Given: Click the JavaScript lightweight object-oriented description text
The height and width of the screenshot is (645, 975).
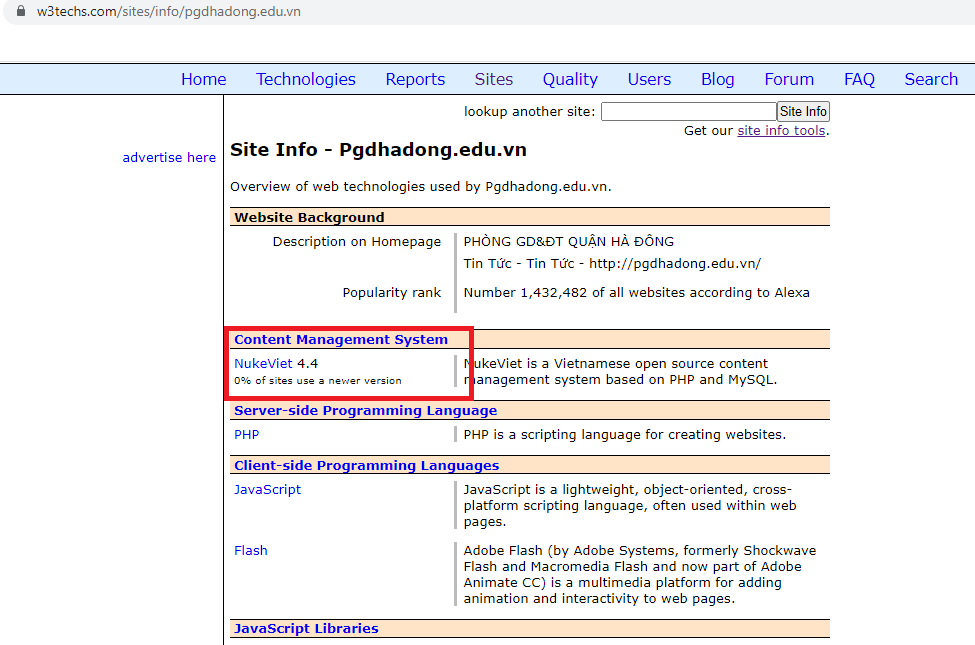Looking at the screenshot, I should point(629,506).
